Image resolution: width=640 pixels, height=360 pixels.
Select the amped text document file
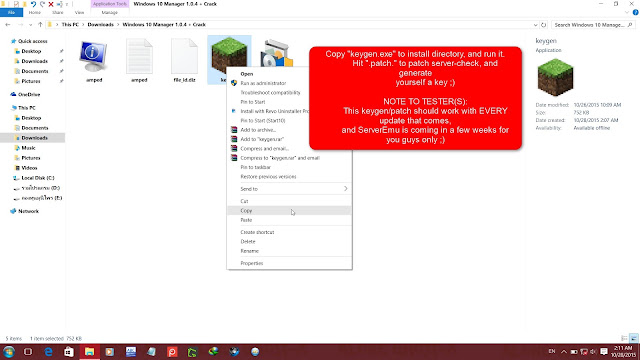139,60
